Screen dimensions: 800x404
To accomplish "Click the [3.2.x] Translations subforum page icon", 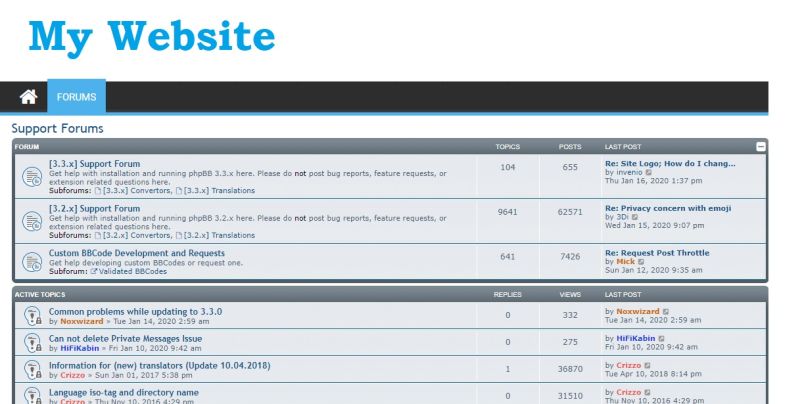I will coord(179,236).
